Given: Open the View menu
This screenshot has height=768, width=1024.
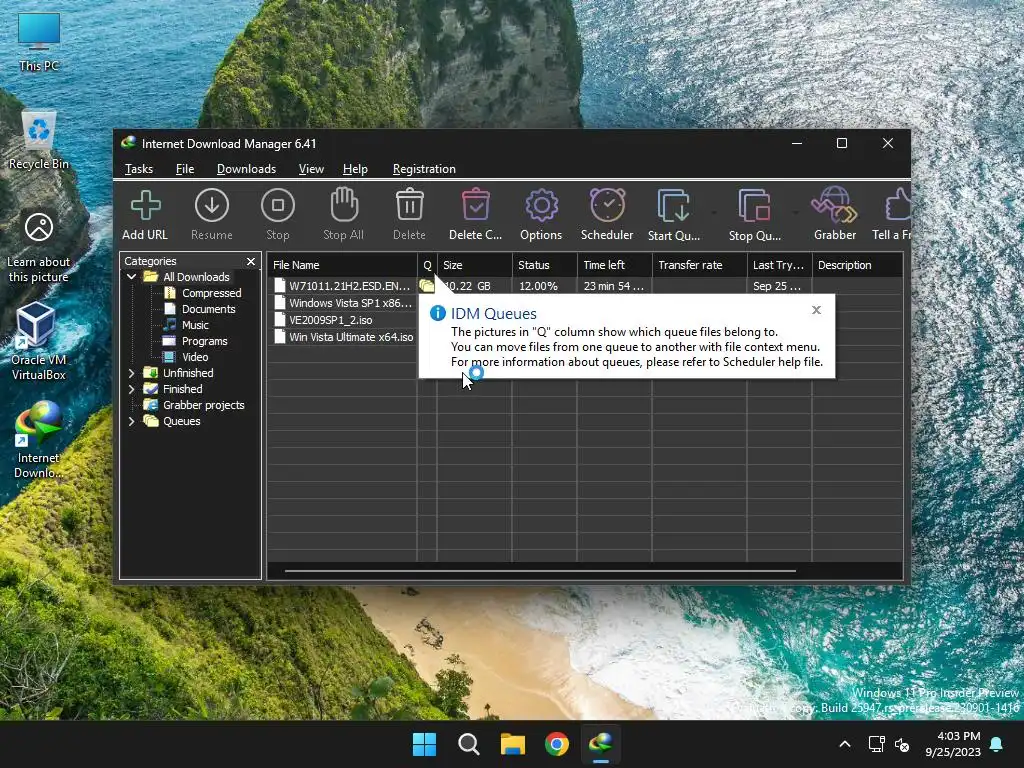Looking at the screenshot, I should click(311, 168).
